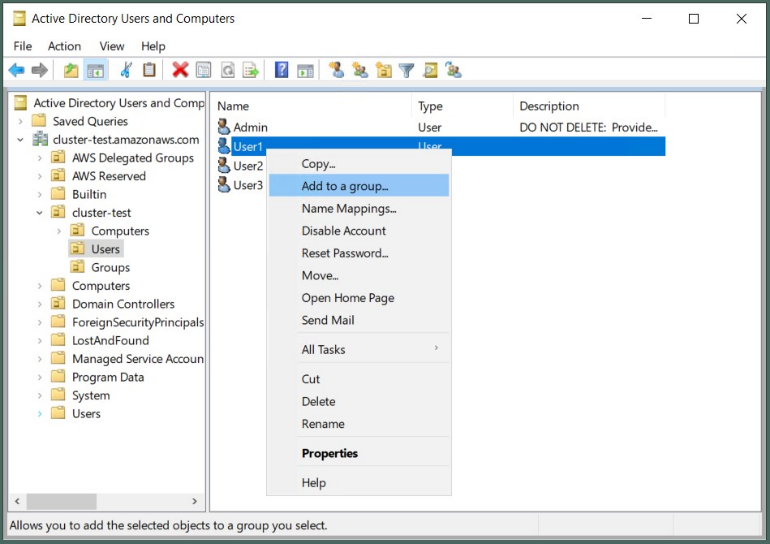The width and height of the screenshot is (770, 544).
Task: Click the Add to group toolbar icon
Action: (x=453, y=70)
